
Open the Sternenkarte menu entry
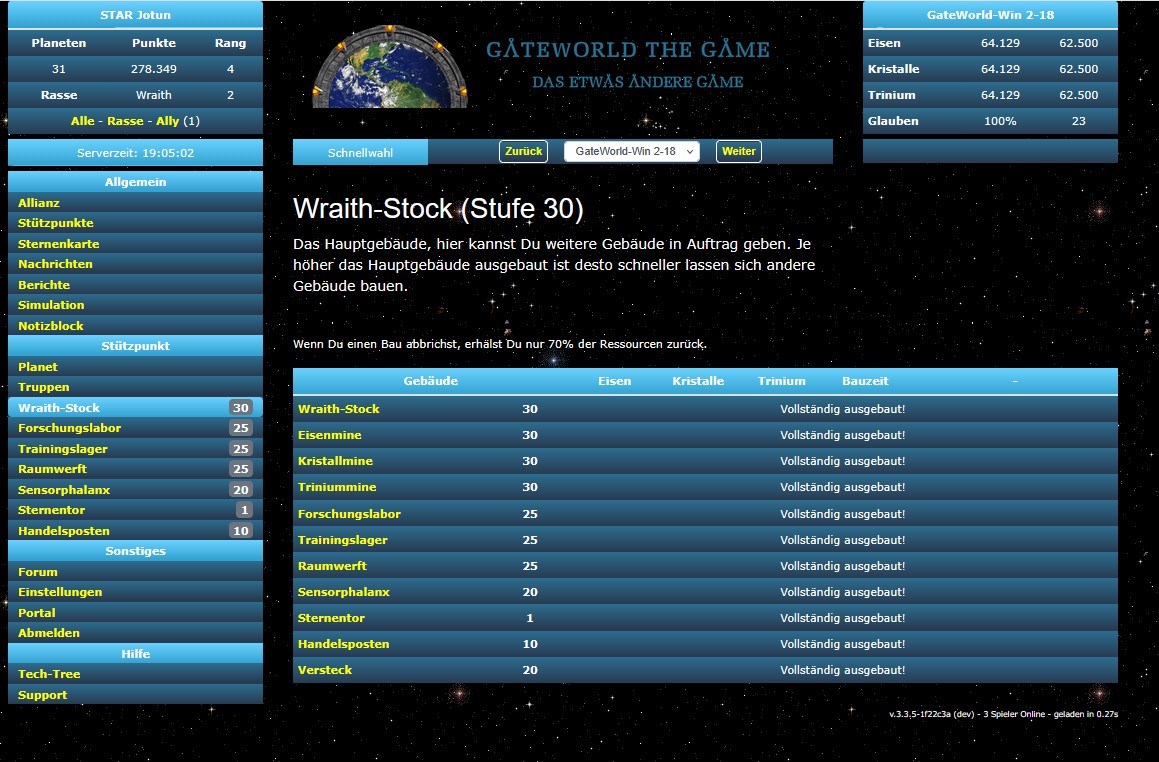point(58,244)
